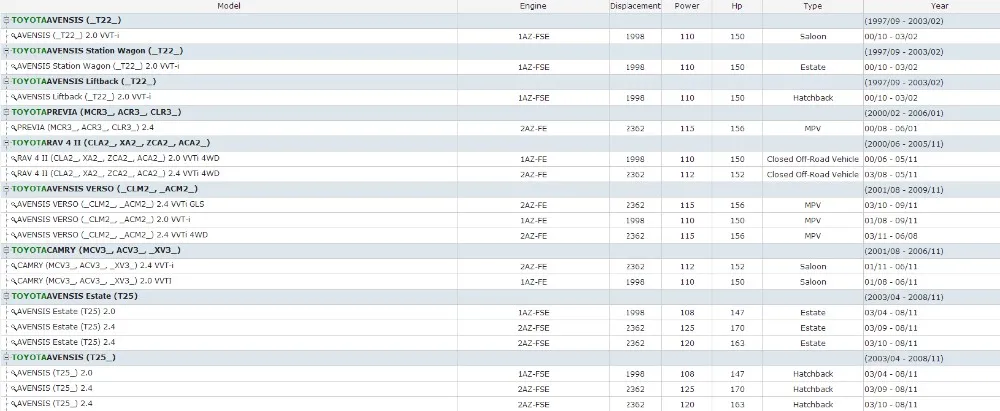Click magnifier icon beside AVENSIS VERSO 2.4 VVTi 4WD

point(14,235)
